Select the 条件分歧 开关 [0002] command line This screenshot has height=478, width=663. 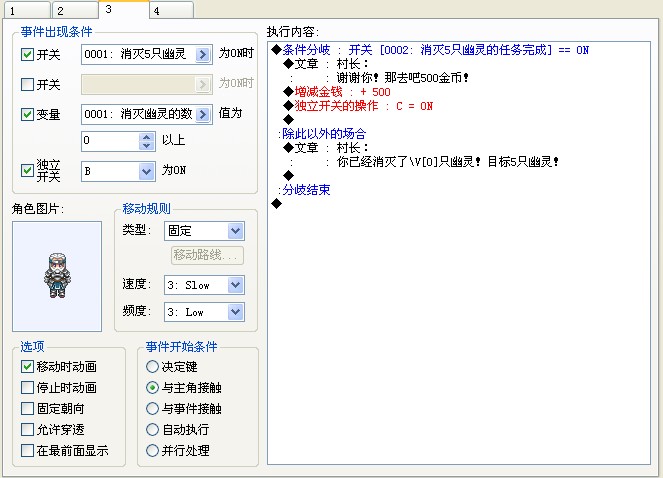coord(430,50)
